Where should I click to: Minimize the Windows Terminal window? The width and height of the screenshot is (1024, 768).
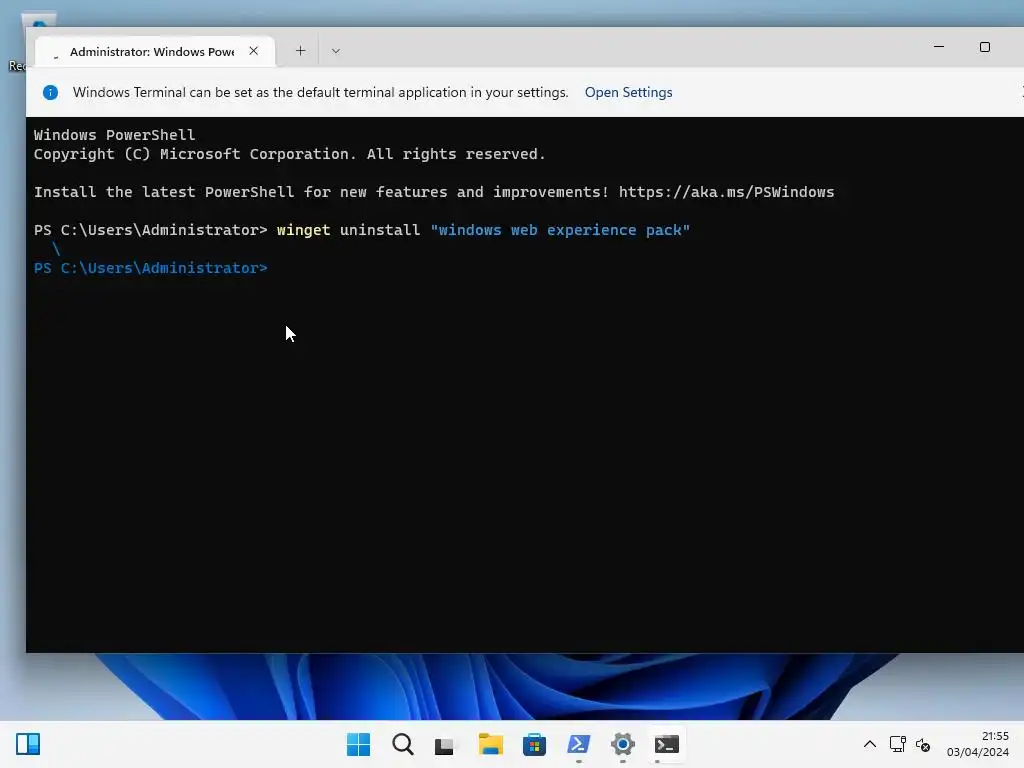[x=938, y=47]
